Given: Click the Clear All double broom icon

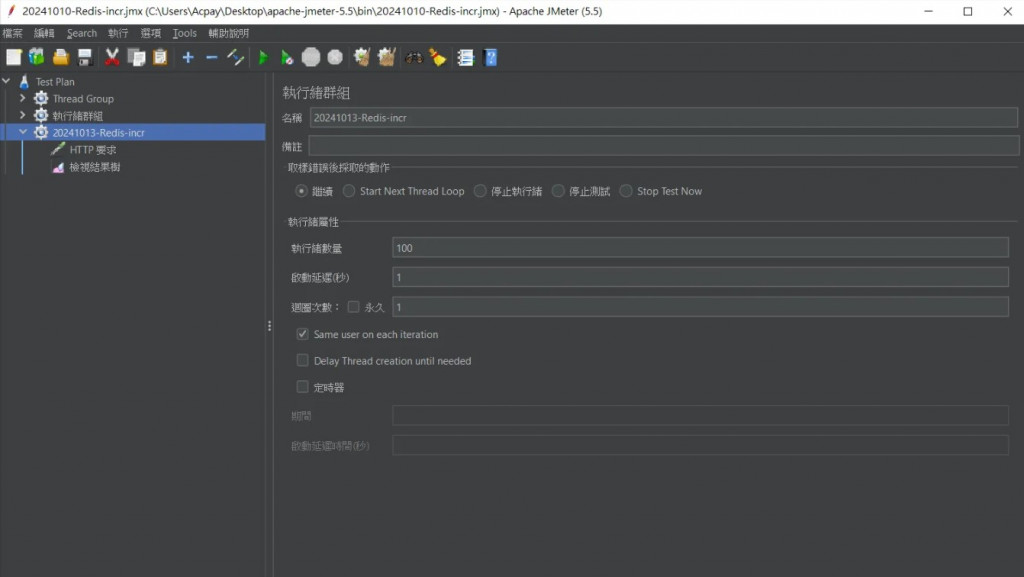Looking at the screenshot, I should click(x=387, y=57).
